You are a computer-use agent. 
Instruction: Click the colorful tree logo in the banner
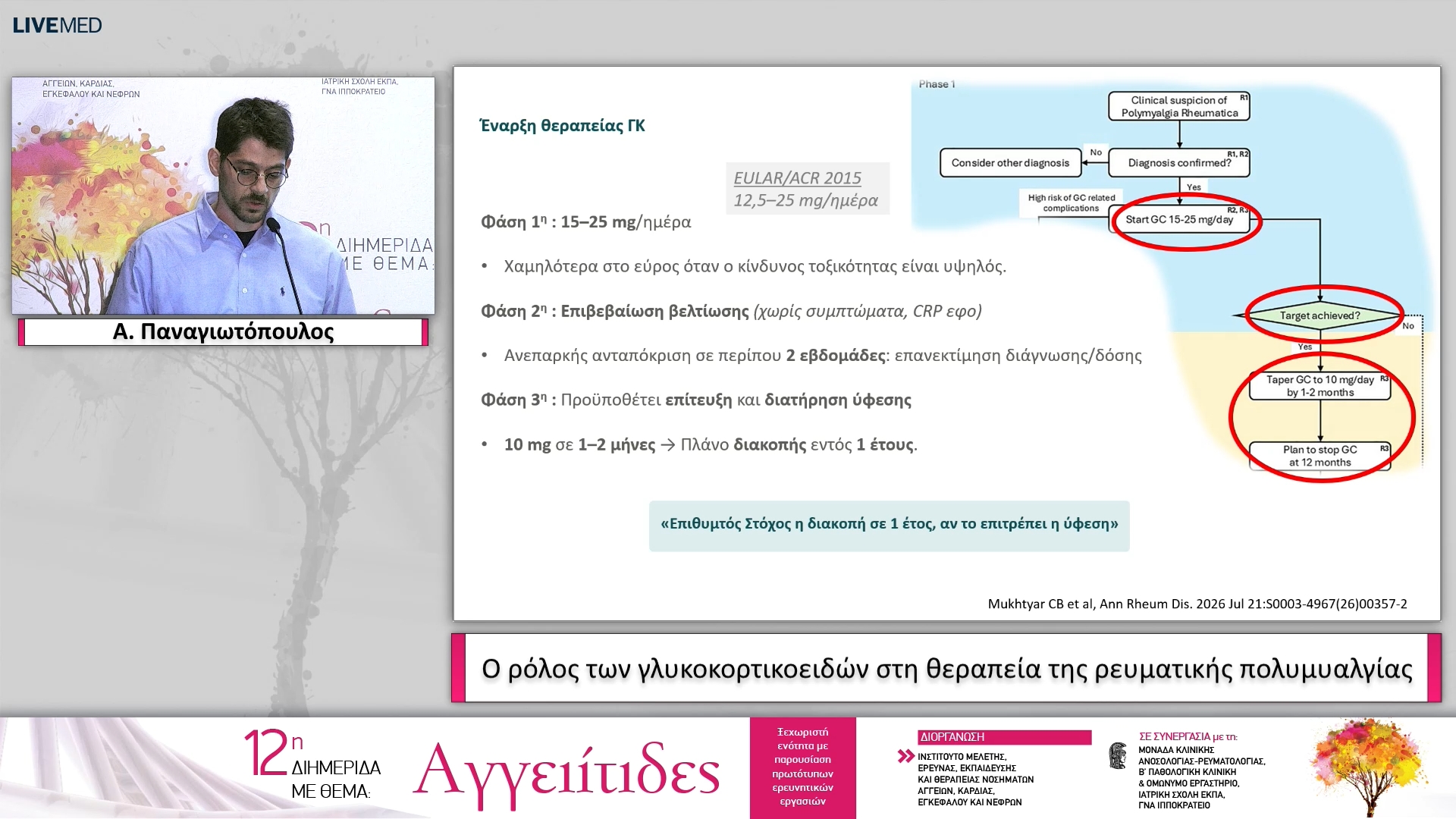pos(1370,766)
